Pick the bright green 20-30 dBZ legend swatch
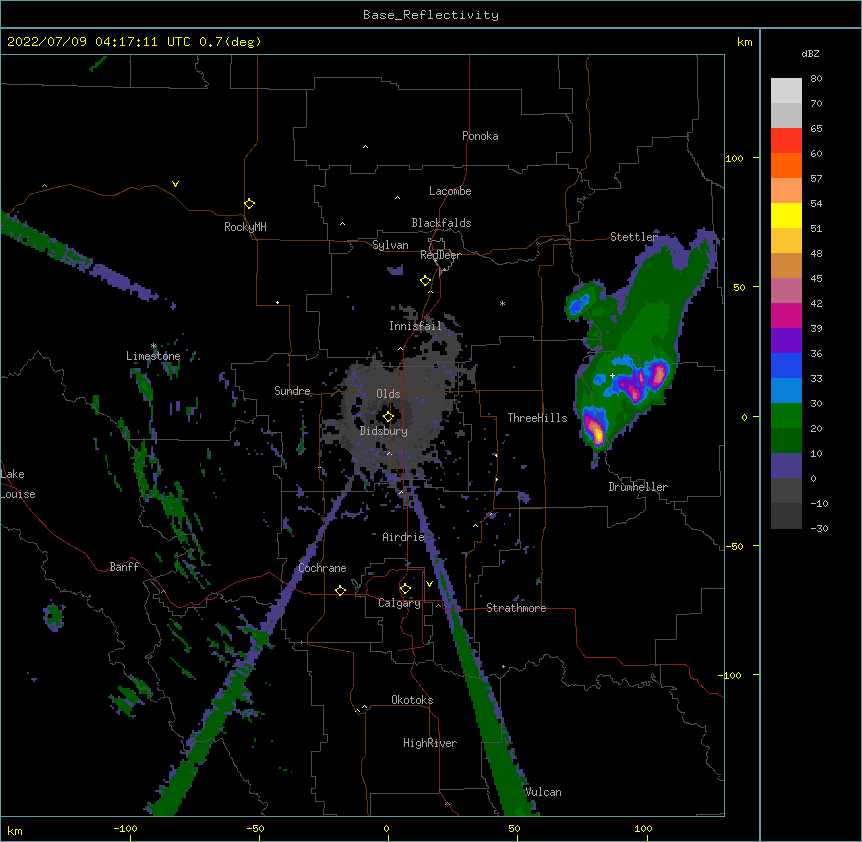The height and width of the screenshot is (842, 862). pos(786,416)
